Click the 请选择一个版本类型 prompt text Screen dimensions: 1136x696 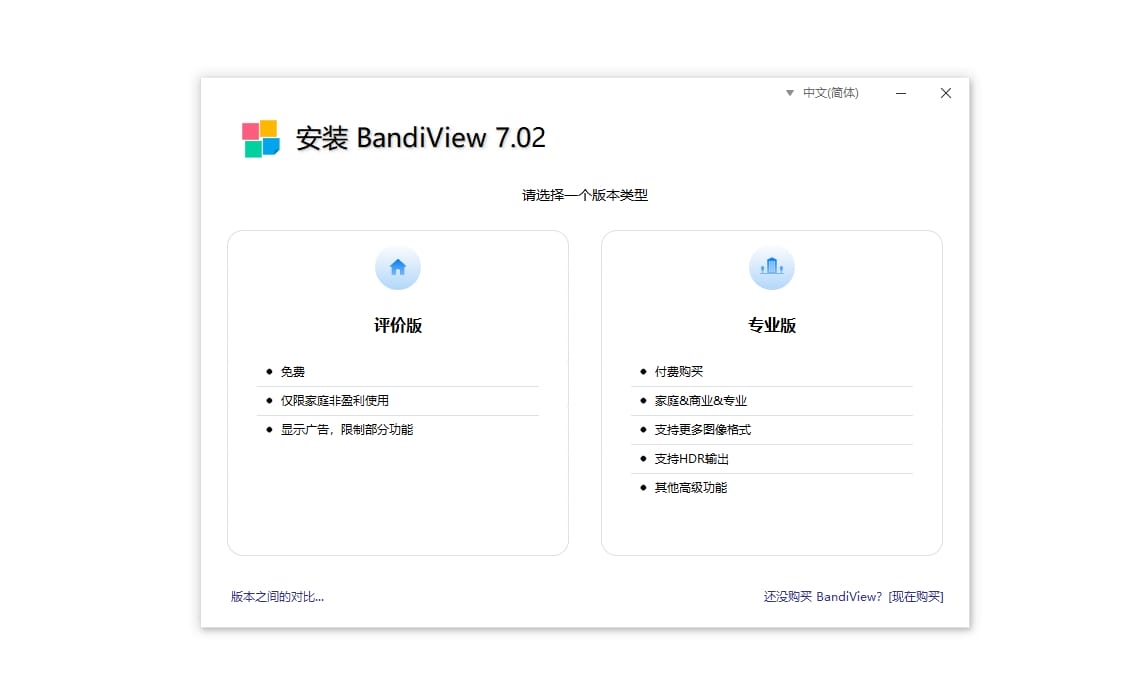(x=585, y=195)
